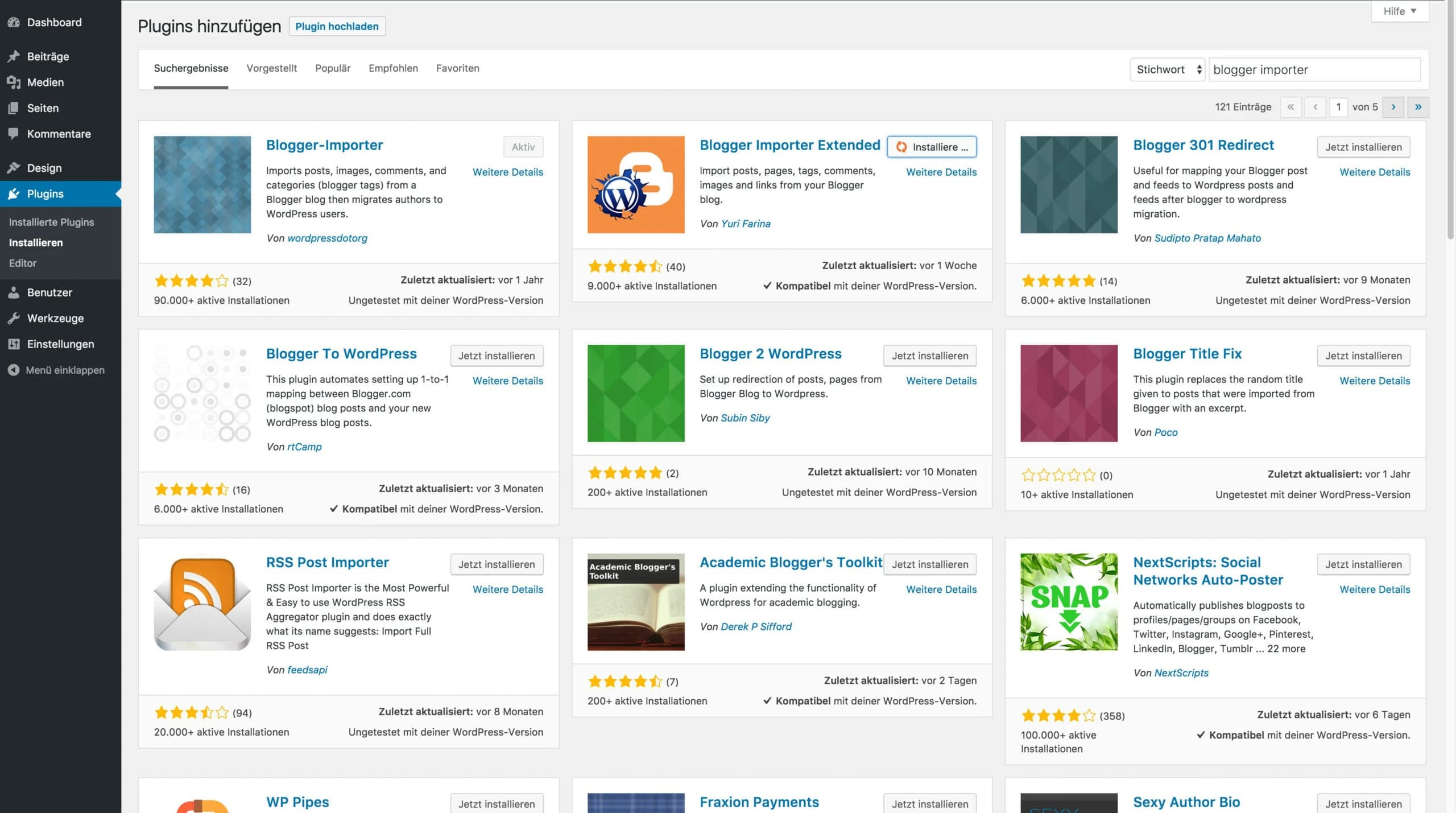Select the Beiträge pin icon in sidebar
This screenshot has height=813, width=1456.
pyautogui.click(x=14, y=56)
